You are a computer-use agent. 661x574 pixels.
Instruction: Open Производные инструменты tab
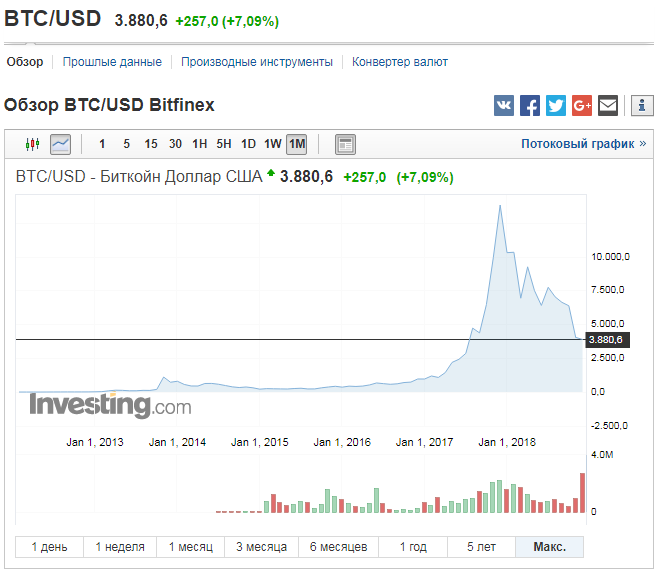(x=257, y=62)
